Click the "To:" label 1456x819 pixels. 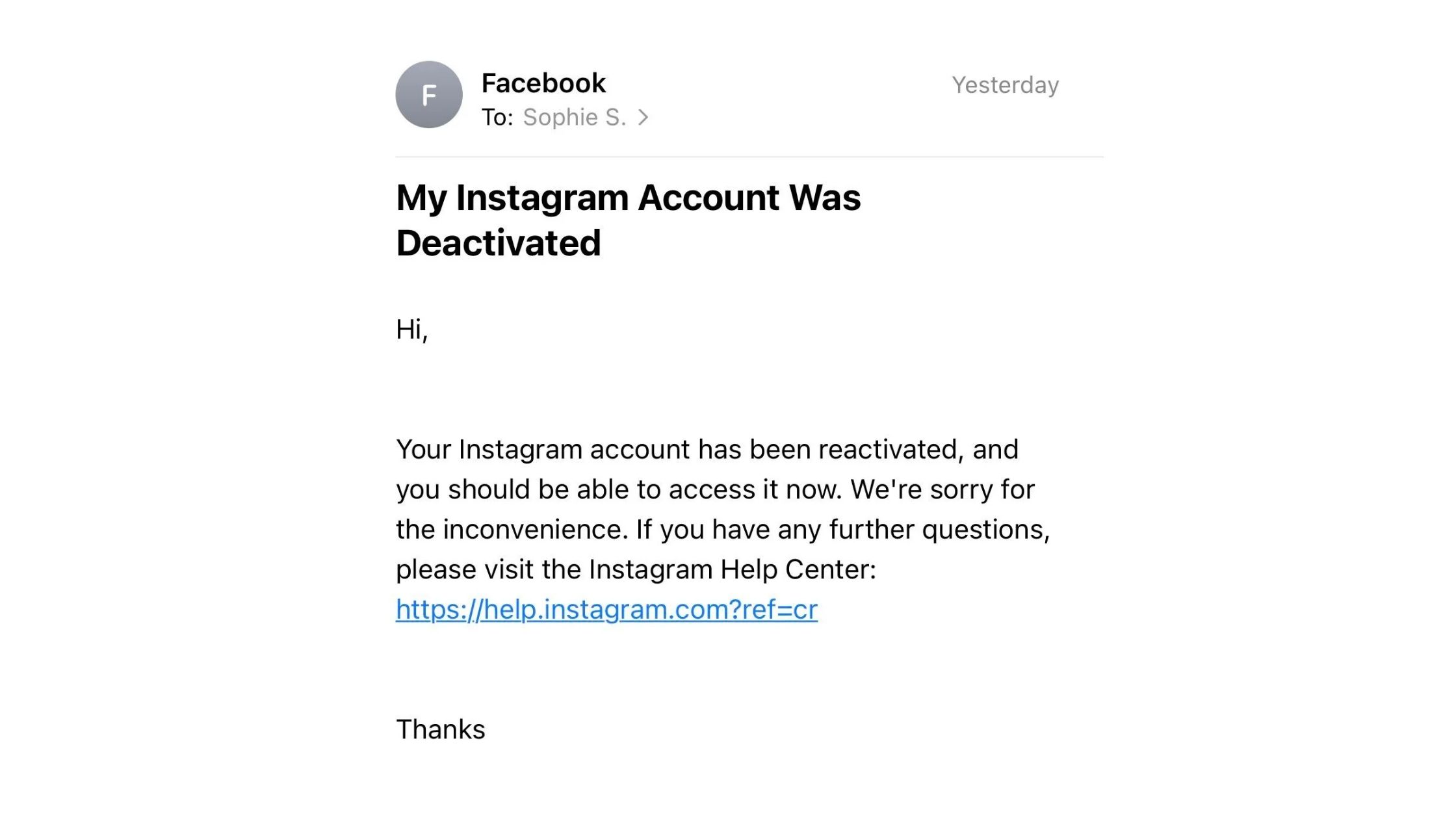497,118
